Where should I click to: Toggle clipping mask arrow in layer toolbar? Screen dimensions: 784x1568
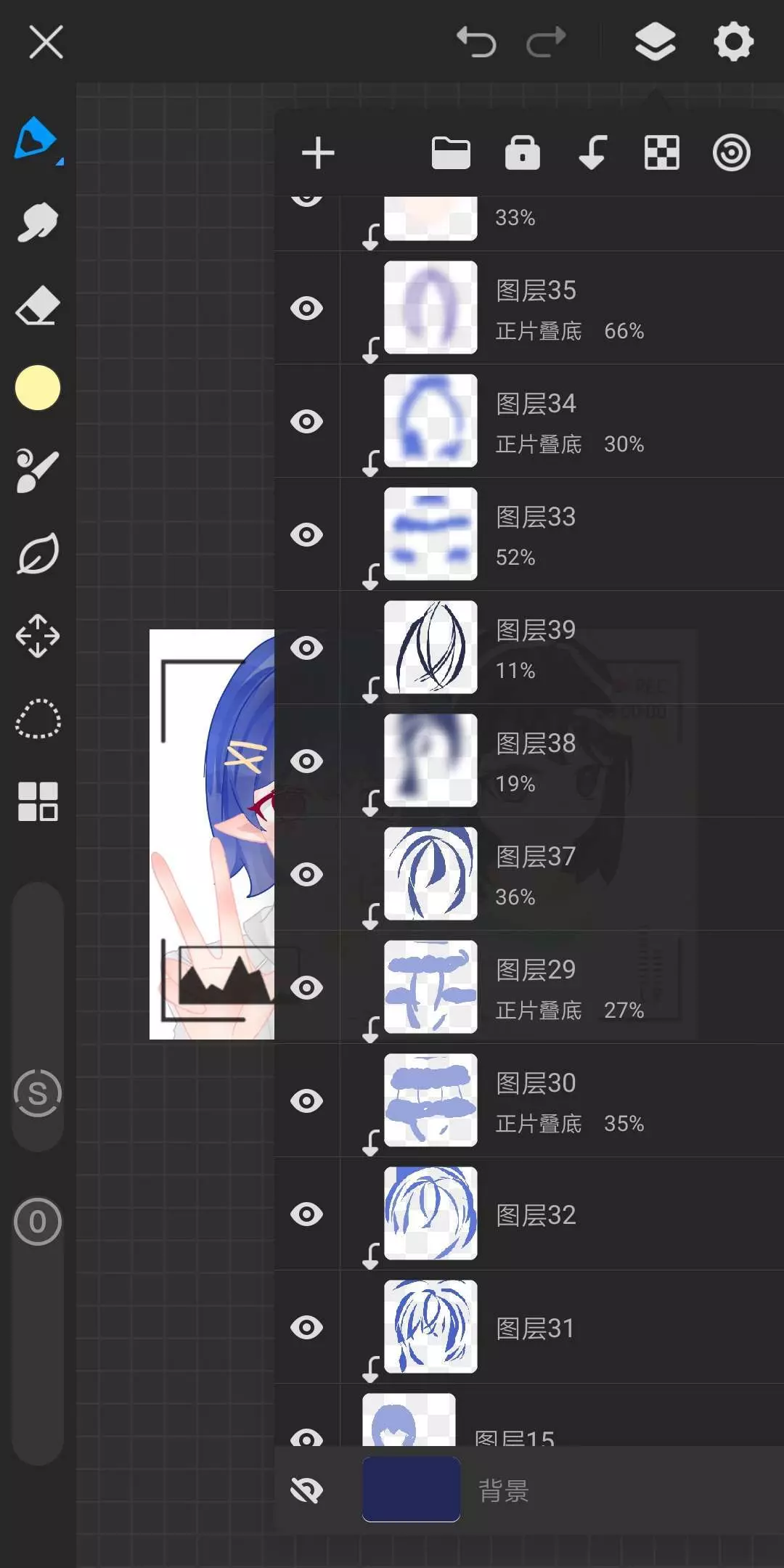[592, 153]
